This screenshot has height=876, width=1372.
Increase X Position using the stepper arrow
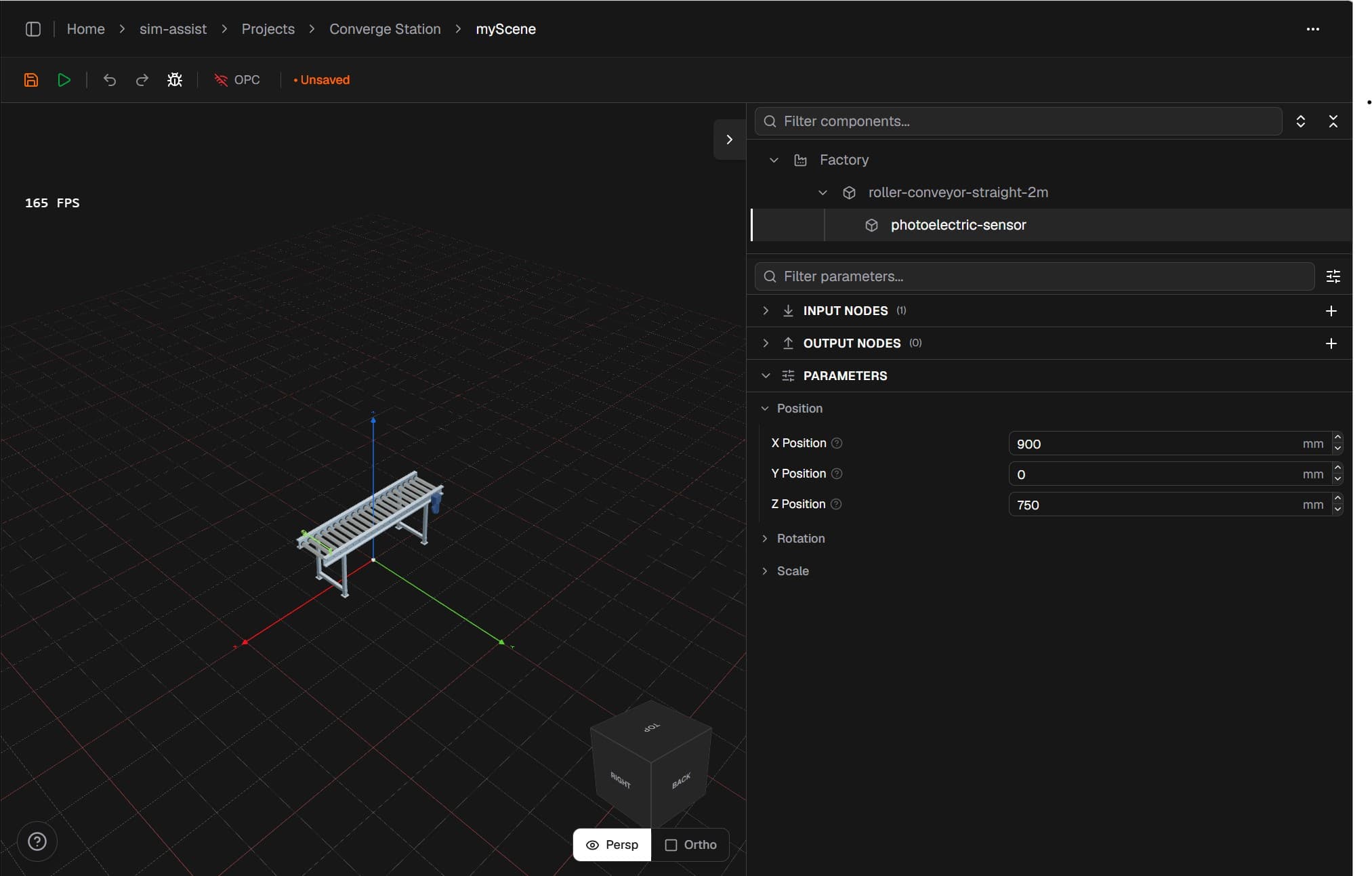click(1338, 437)
